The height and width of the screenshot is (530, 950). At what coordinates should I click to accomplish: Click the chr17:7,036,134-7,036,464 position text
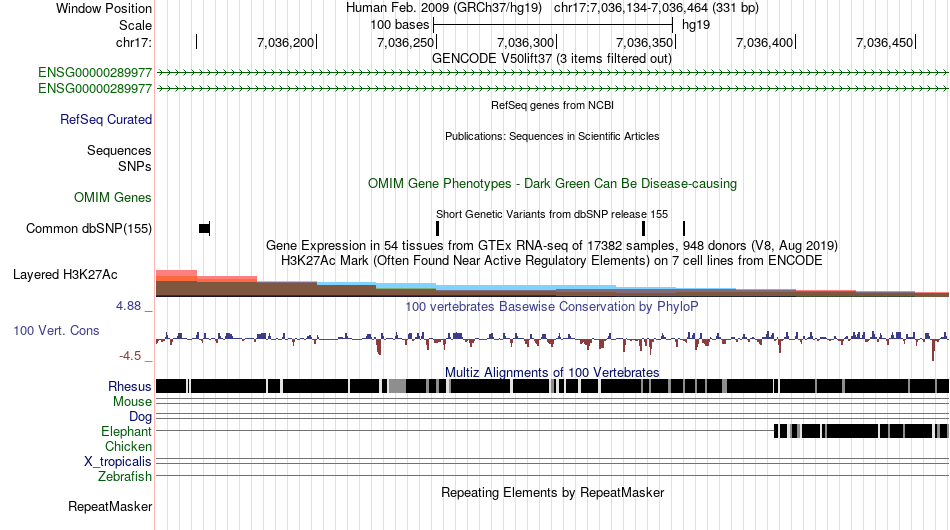click(656, 8)
